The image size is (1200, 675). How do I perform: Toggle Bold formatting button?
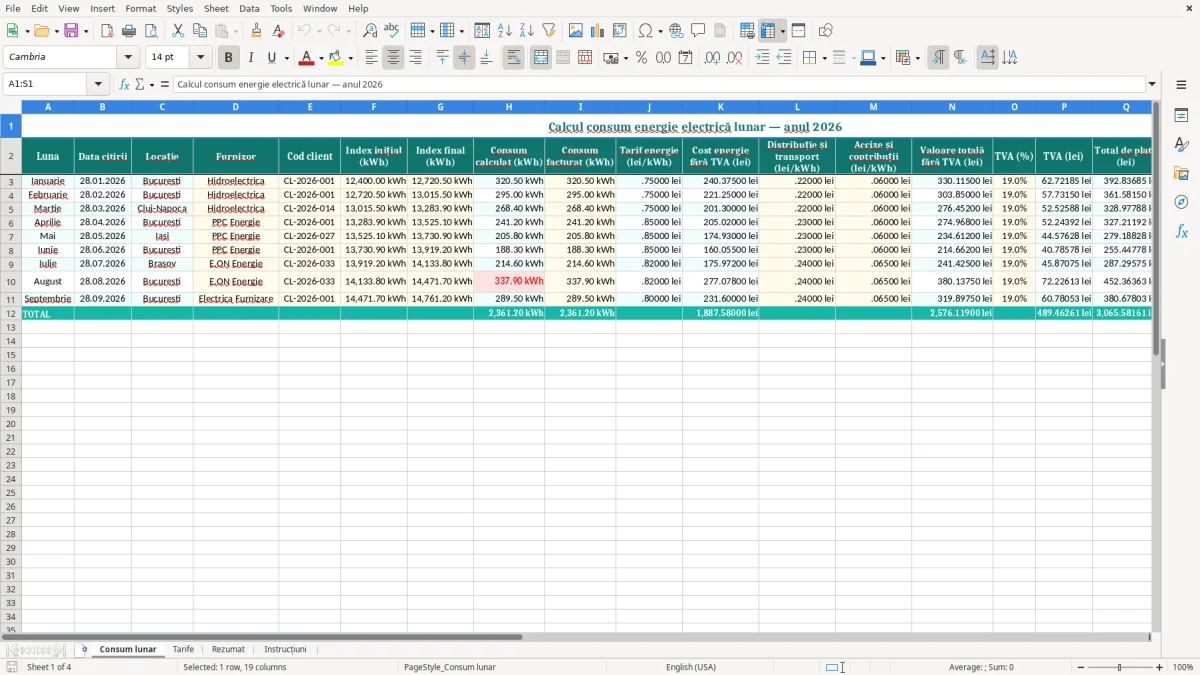229,58
